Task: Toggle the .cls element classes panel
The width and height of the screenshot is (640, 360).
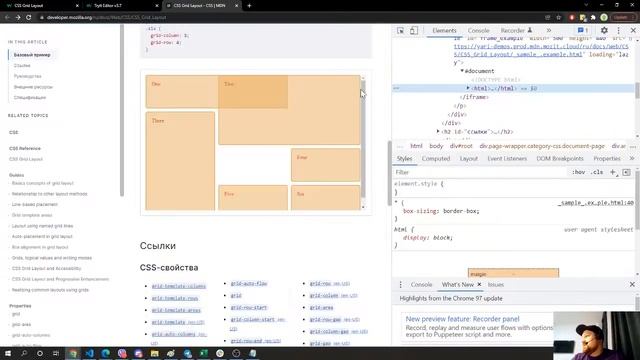Action: (597, 173)
